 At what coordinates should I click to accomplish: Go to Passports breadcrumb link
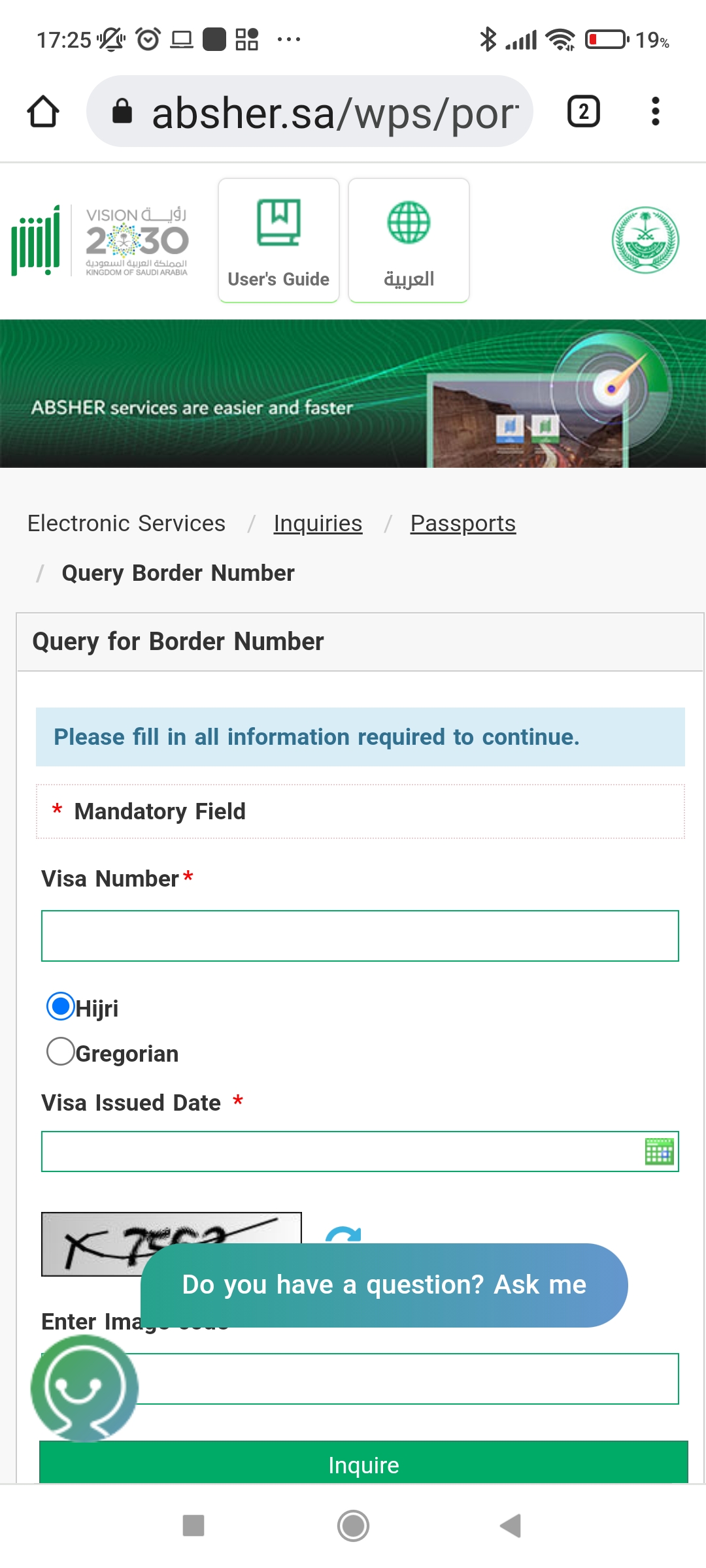coord(463,523)
